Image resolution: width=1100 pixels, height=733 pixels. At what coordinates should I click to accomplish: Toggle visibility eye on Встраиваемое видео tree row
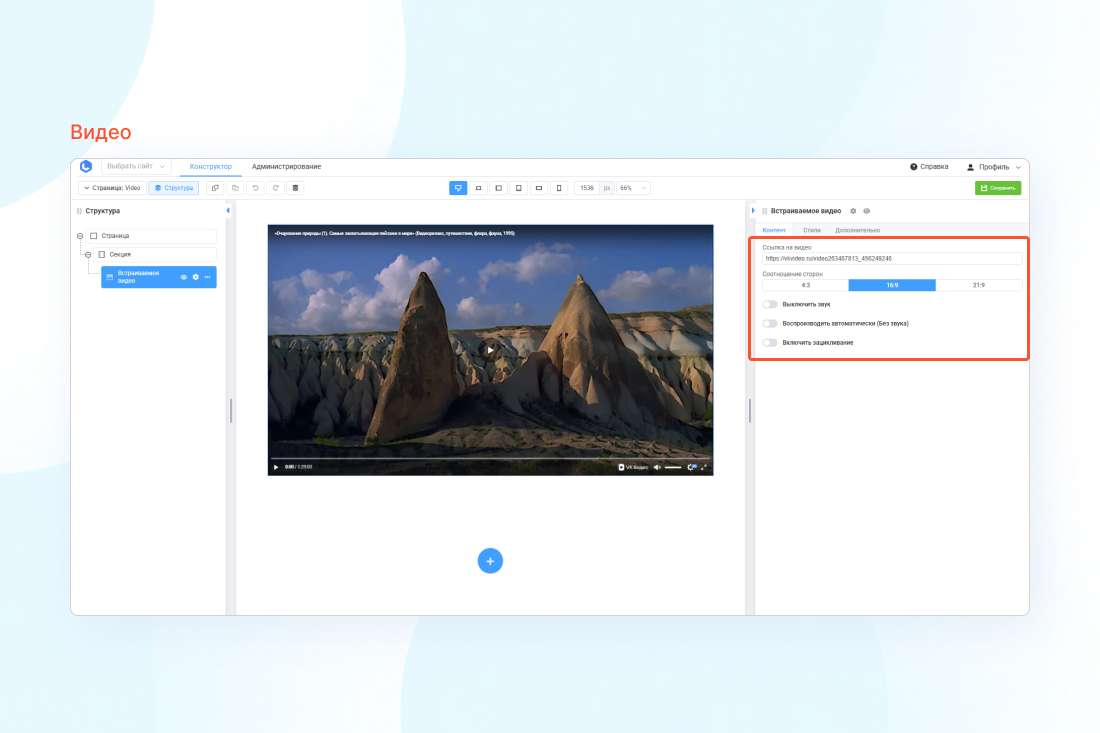click(184, 277)
